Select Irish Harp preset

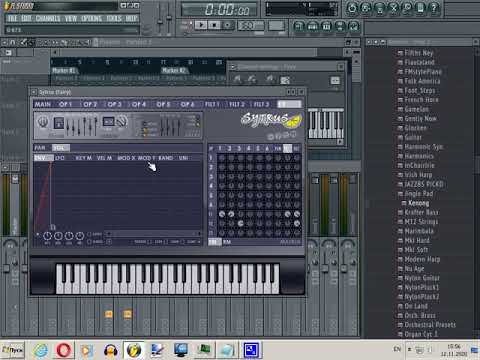[418, 175]
